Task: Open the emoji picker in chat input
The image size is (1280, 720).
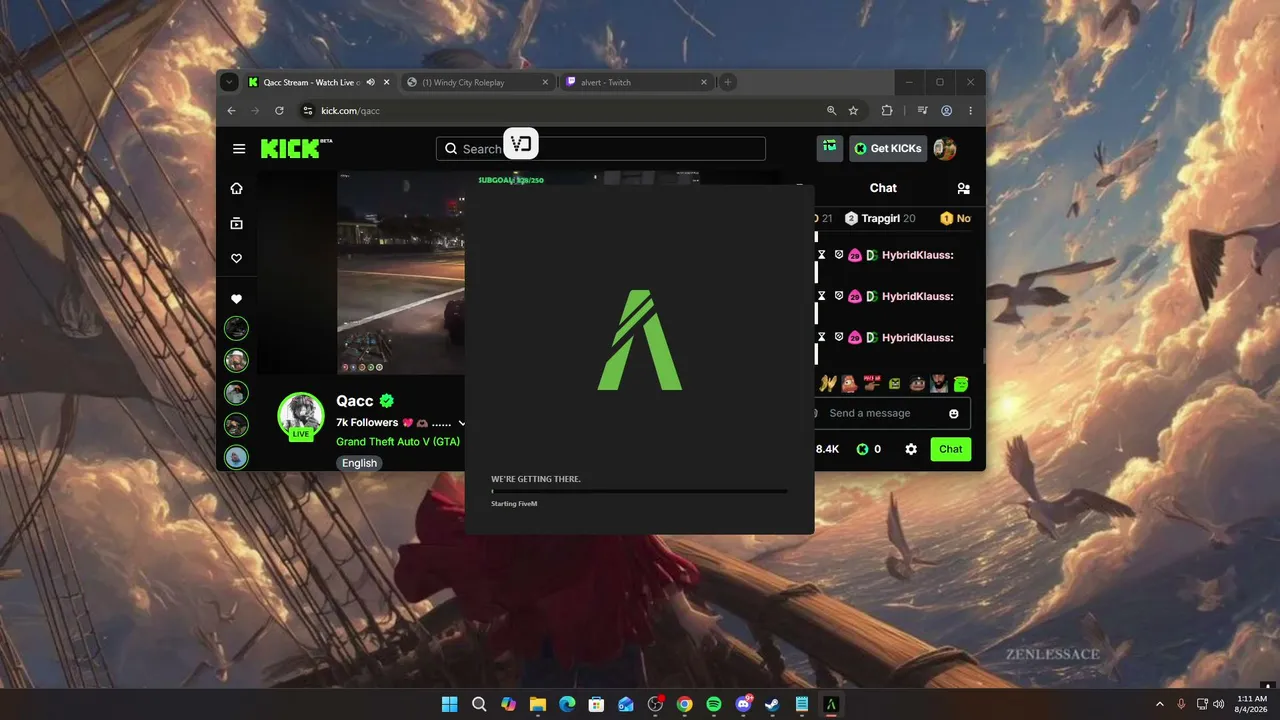Action: pos(954,413)
